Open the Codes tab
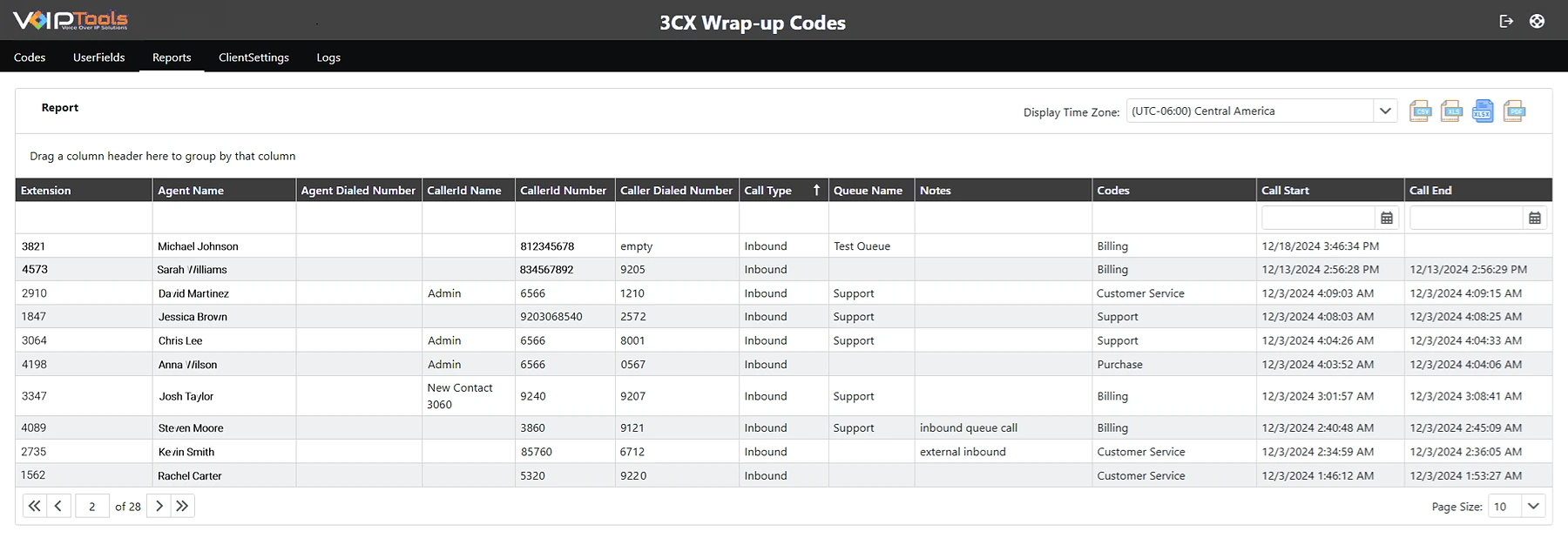1568x538 pixels. (30, 57)
